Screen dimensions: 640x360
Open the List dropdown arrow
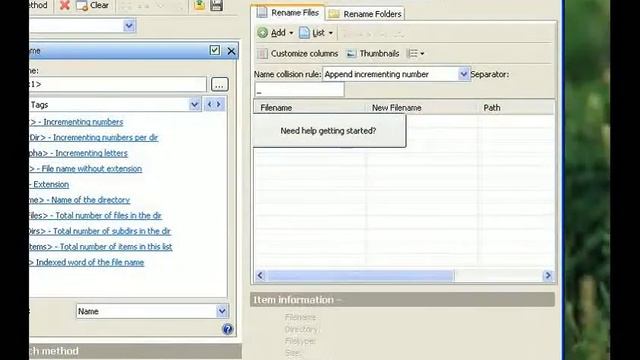[331, 33]
